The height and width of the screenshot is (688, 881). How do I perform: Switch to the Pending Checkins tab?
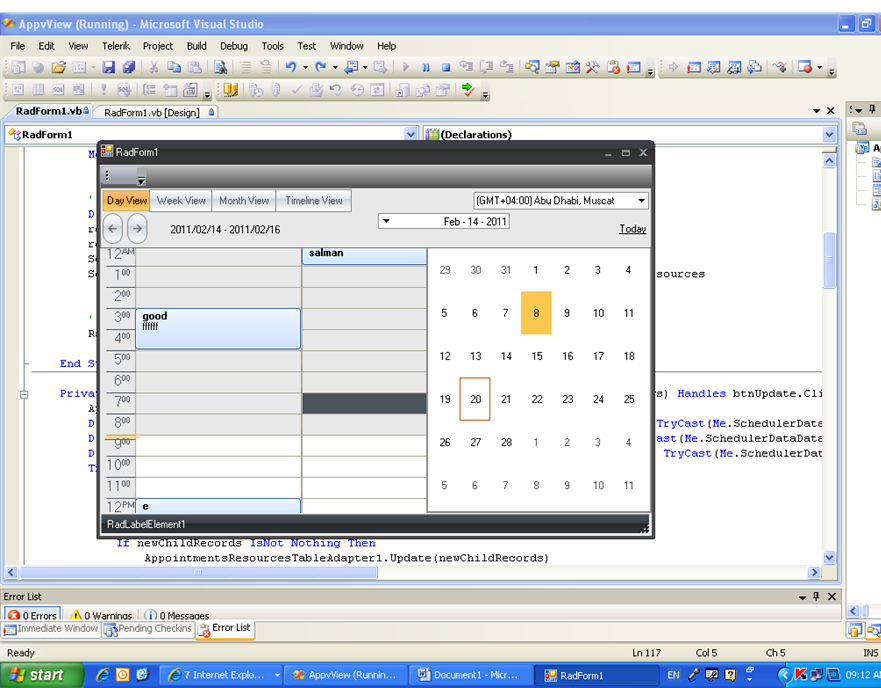pos(148,629)
